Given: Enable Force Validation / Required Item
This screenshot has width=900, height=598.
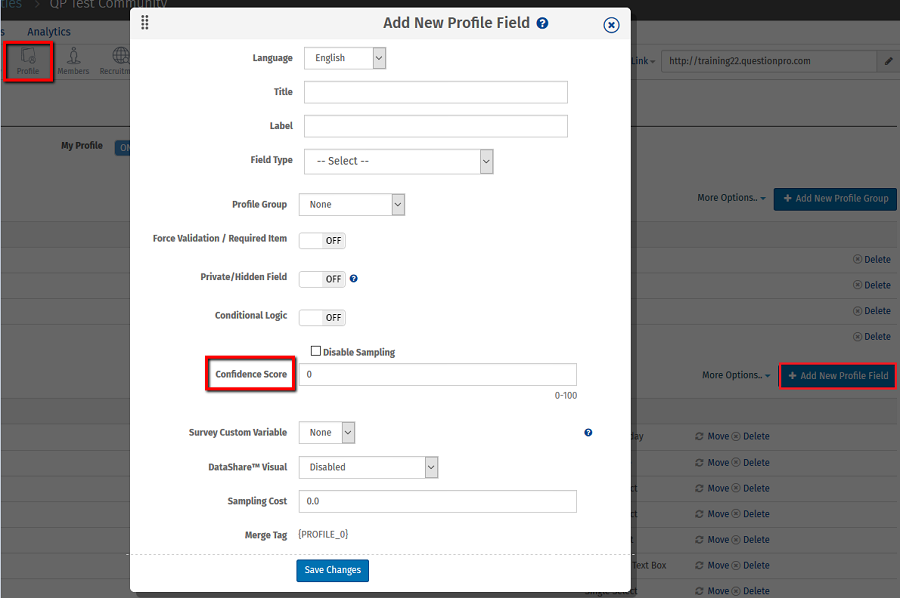Looking at the screenshot, I should coord(322,240).
